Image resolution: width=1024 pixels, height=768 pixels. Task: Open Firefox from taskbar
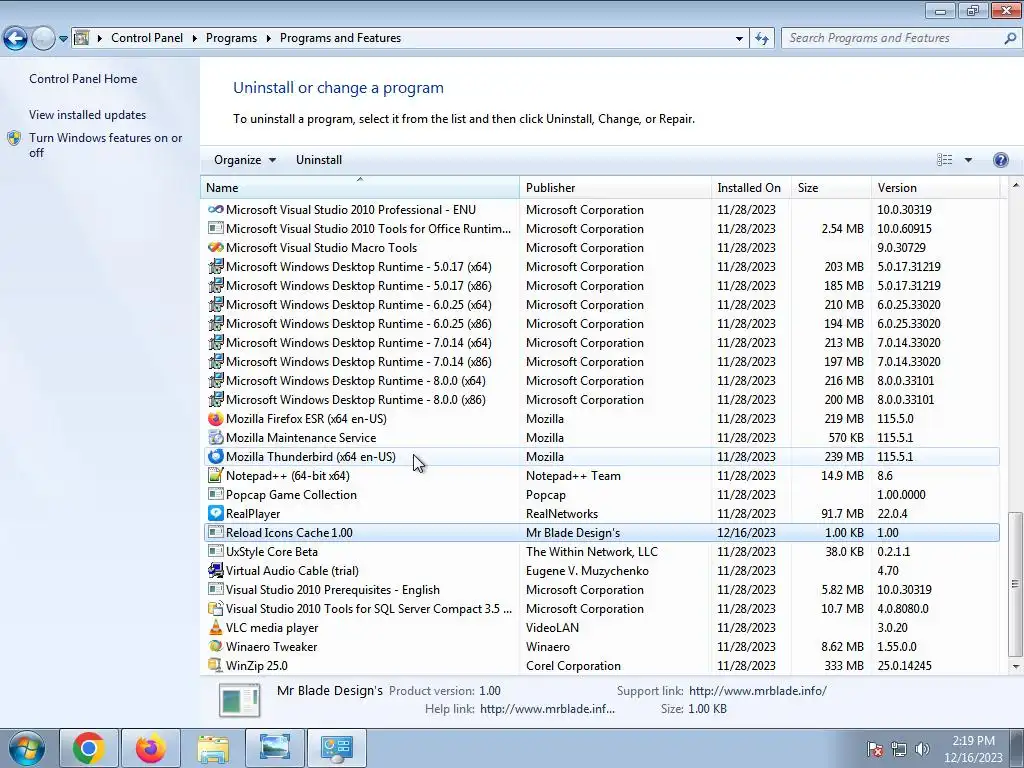150,748
